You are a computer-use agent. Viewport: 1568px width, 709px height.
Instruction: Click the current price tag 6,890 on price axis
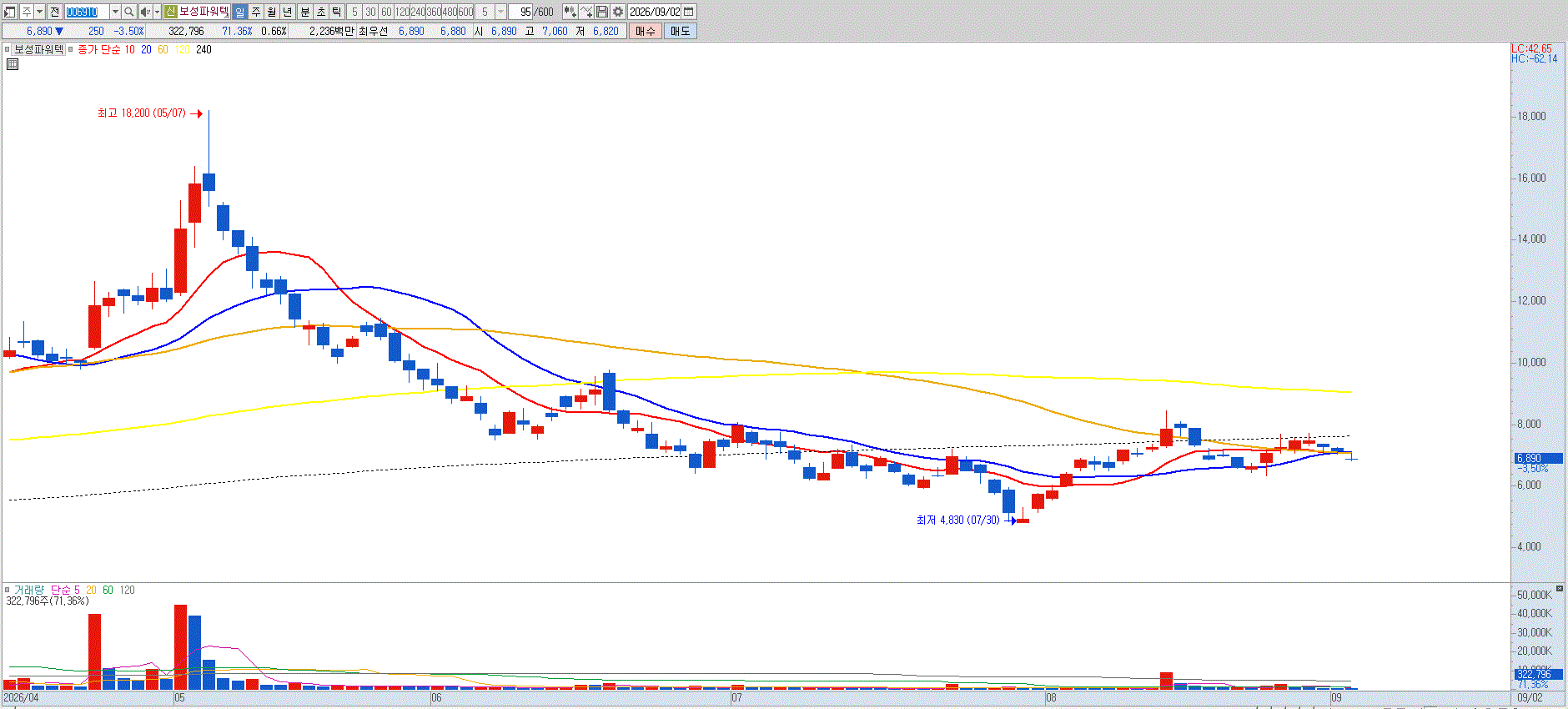(x=1539, y=458)
